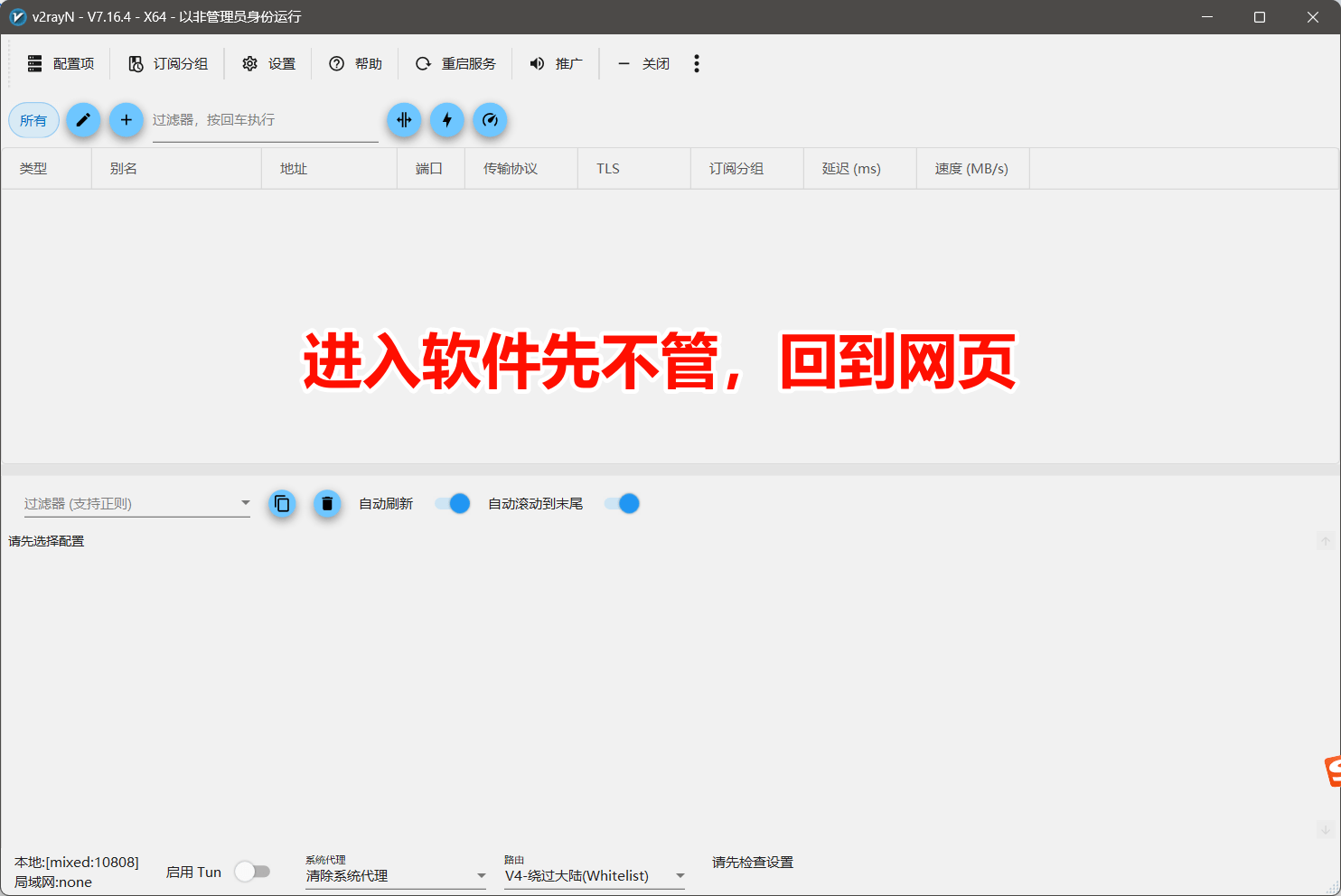Viewport: 1341px width, 896px height.
Task: Click the auto column width icon
Action: pos(404,120)
